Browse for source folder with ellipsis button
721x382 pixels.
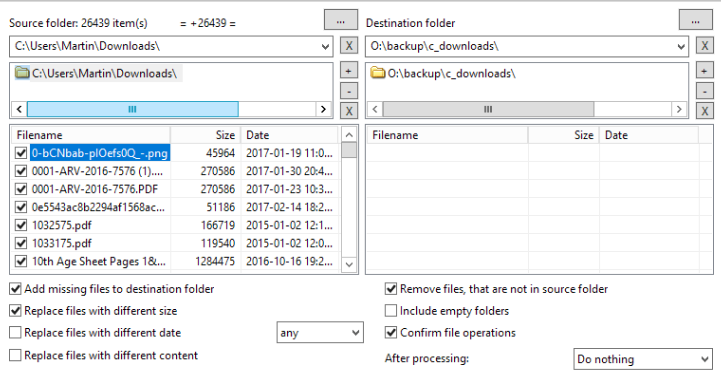341,20
